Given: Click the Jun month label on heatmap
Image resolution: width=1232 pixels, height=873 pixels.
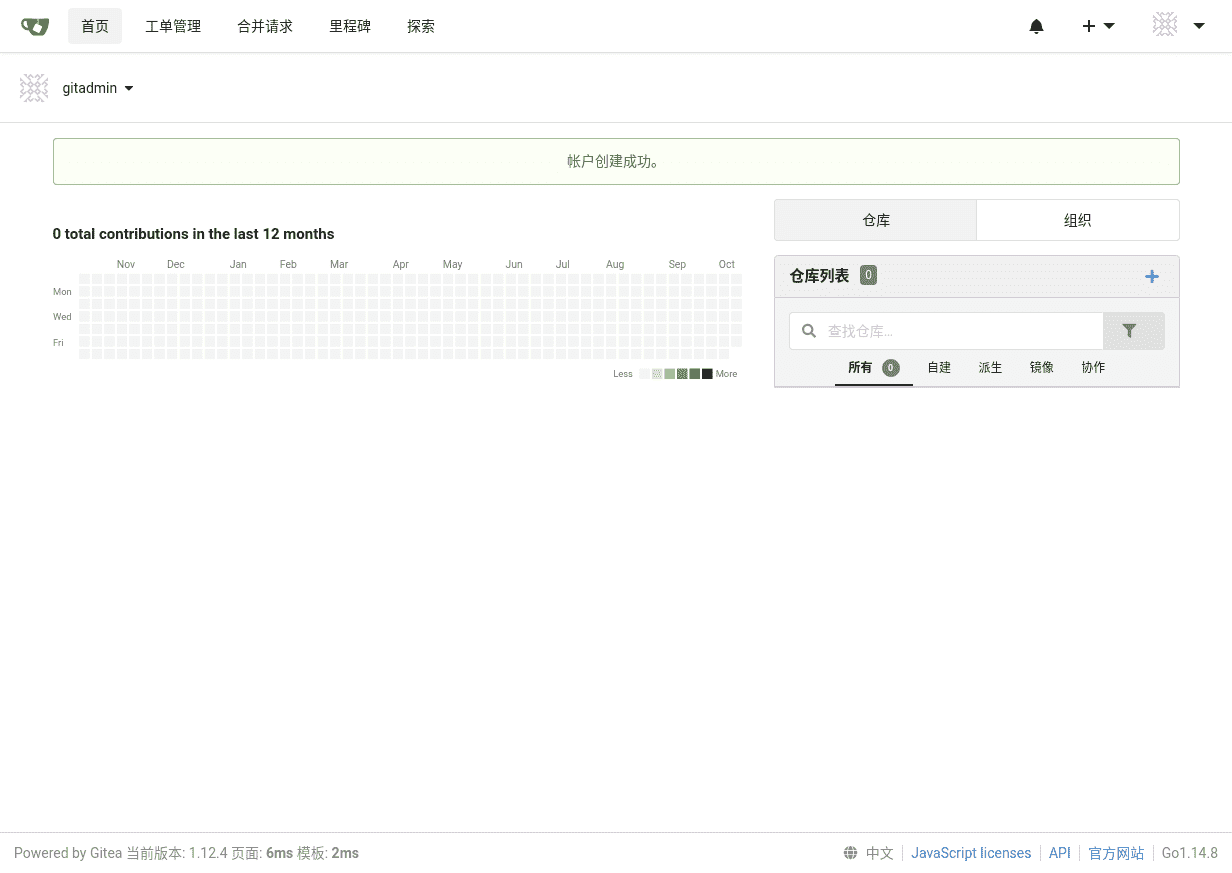Looking at the screenshot, I should click(514, 264).
